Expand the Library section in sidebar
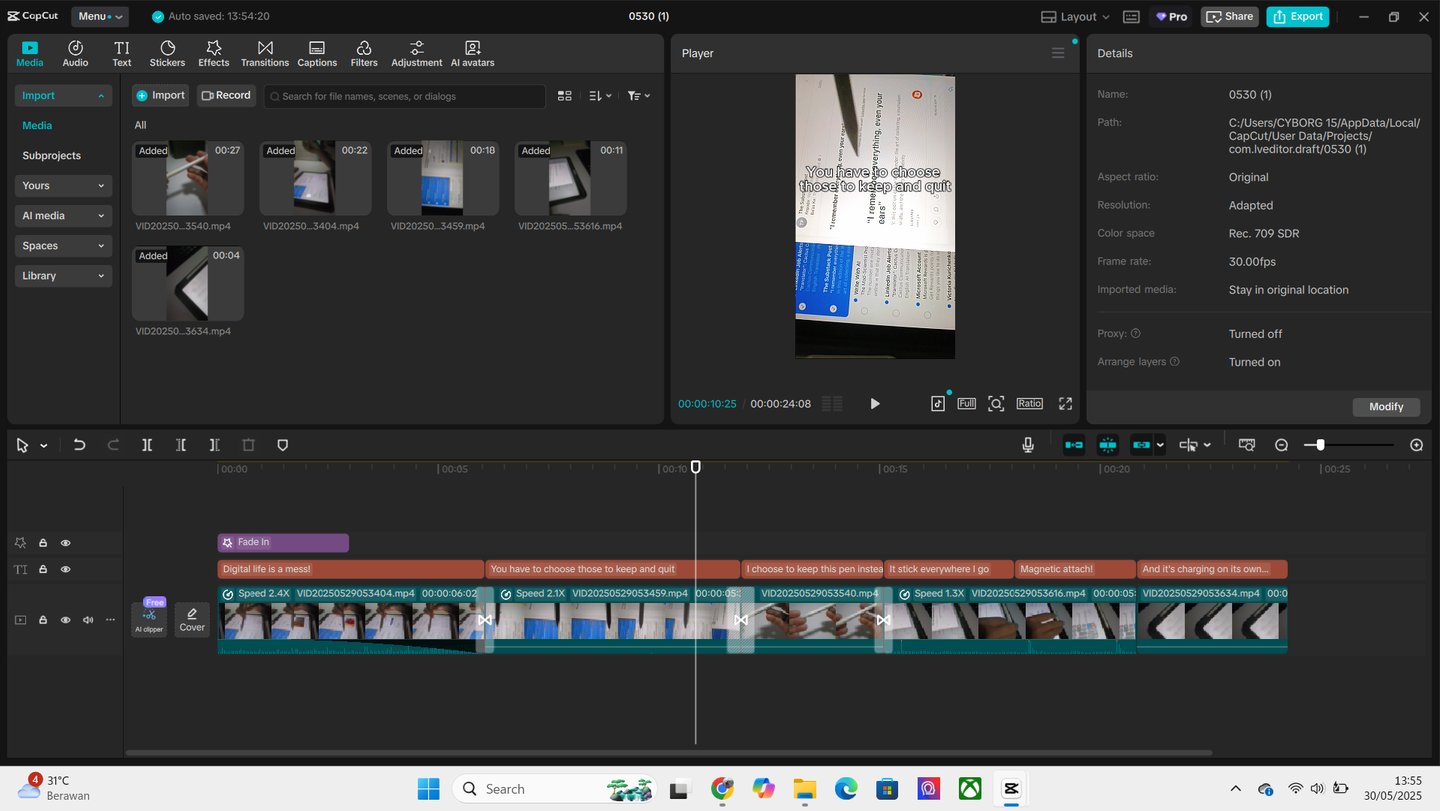Screen dimensions: 1440x811 [63, 276]
